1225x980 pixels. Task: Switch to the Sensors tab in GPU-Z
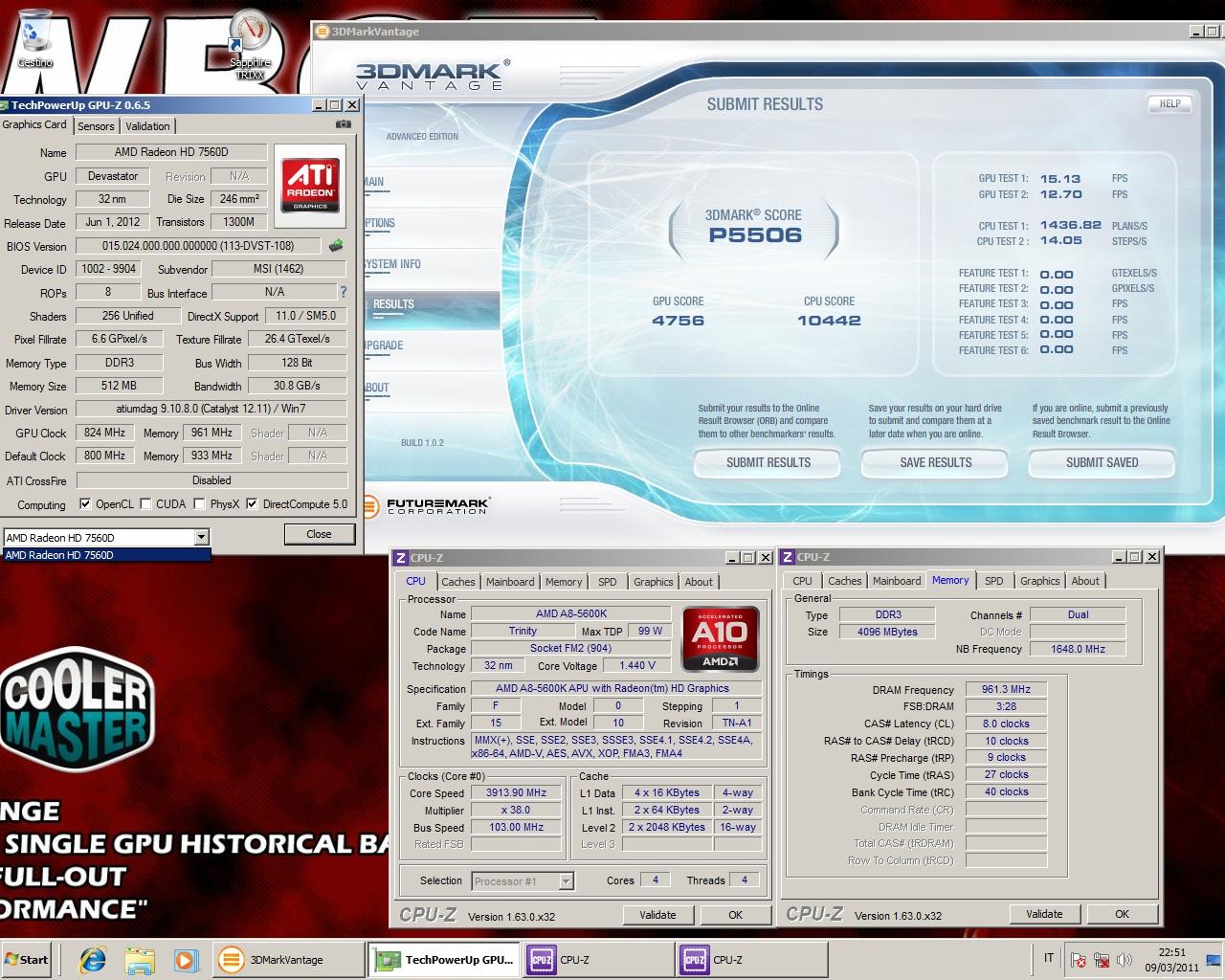[x=96, y=126]
